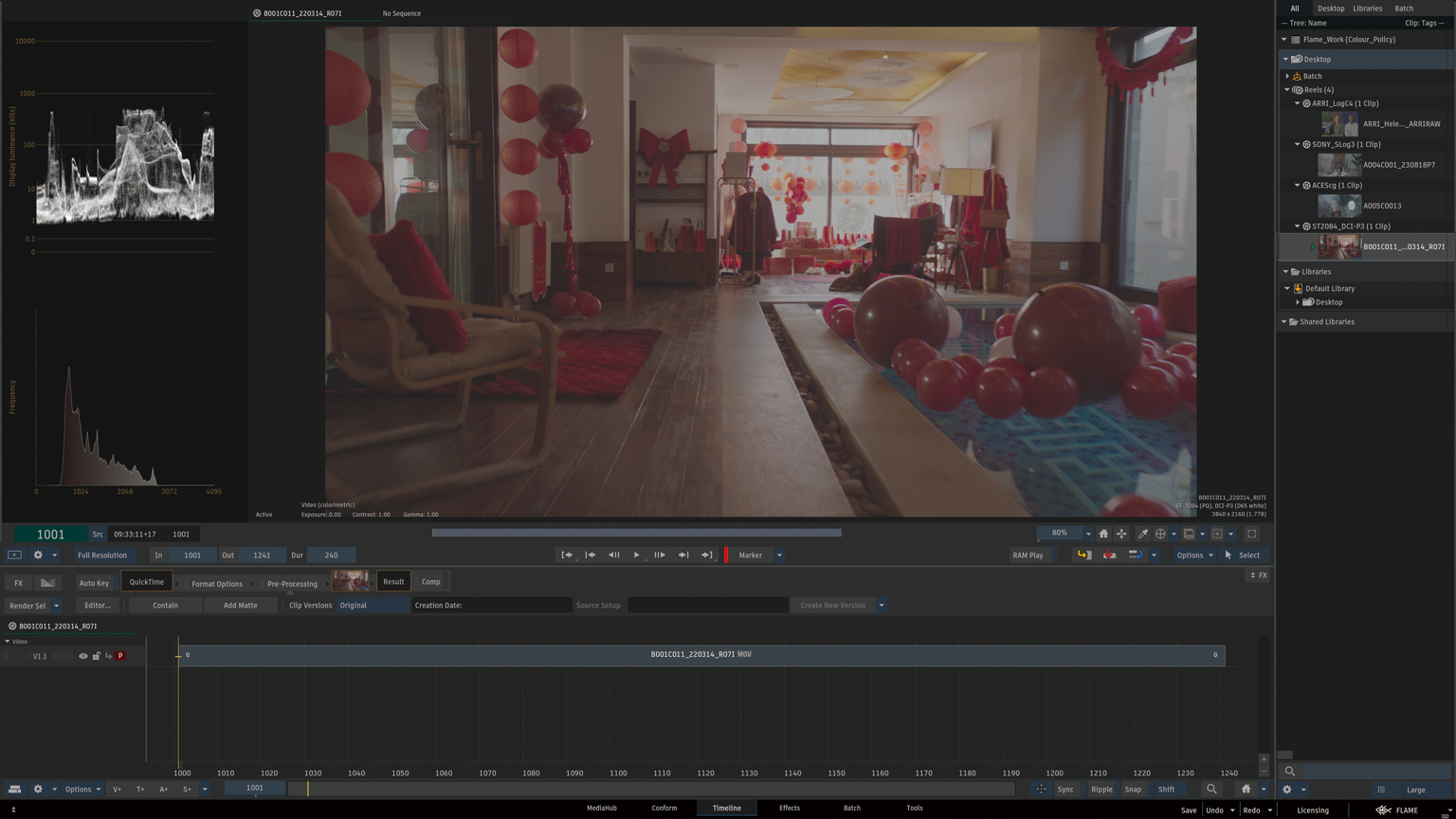Image resolution: width=1456 pixels, height=819 pixels.
Task: Open the Libraries tab in media panel
Action: (x=1367, y=9)
